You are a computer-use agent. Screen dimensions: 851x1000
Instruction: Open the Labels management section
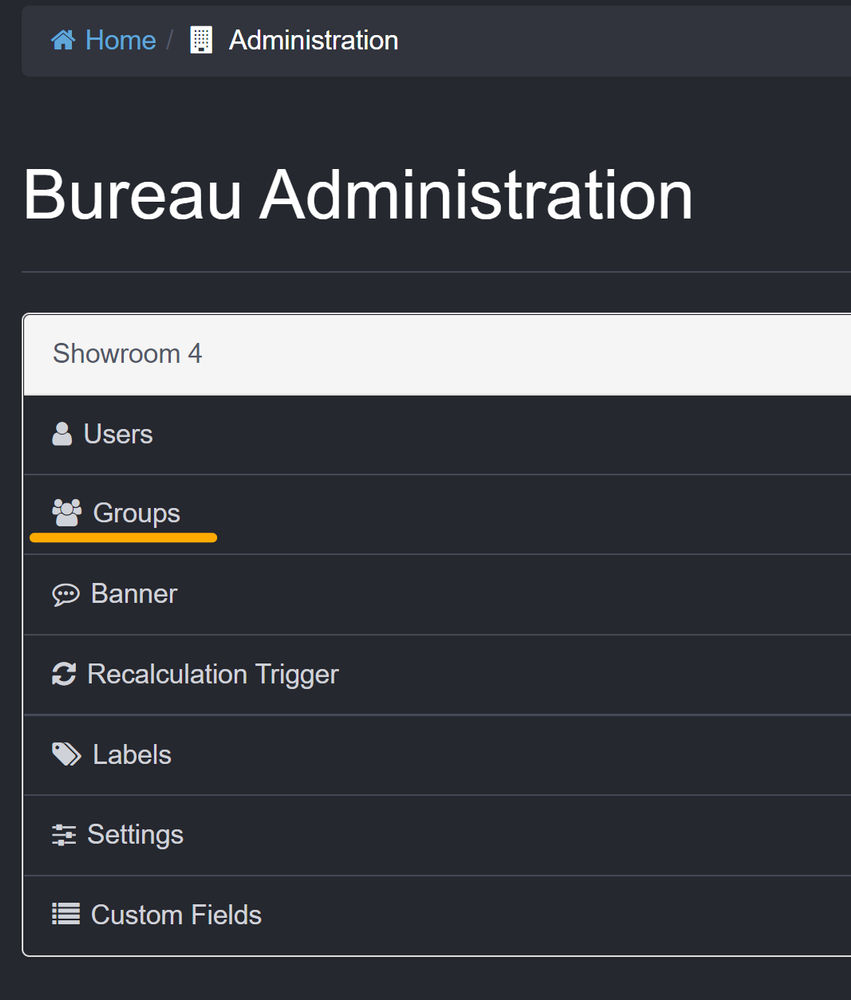pyautogui.click(x=131, y=753)
